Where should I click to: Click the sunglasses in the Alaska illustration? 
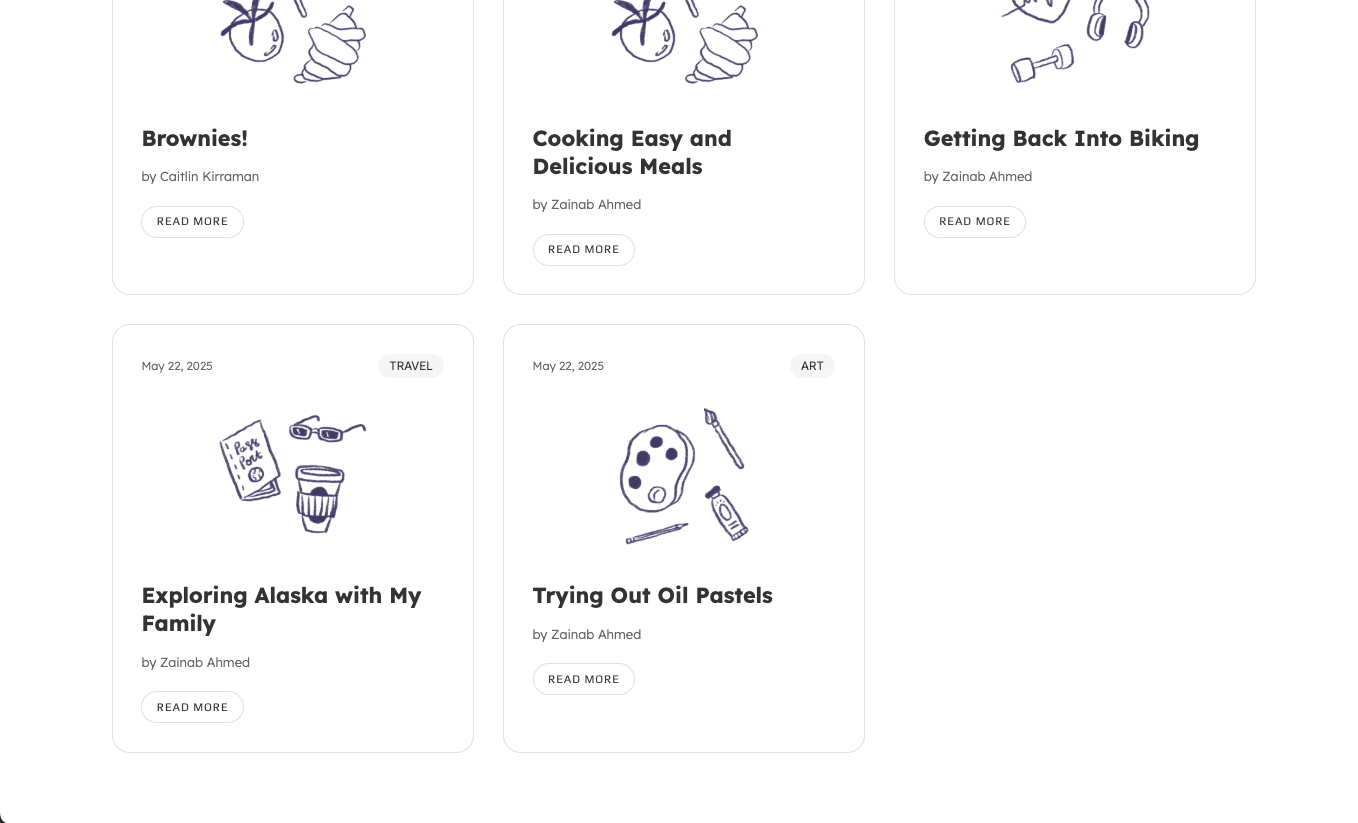coord(325,432)
